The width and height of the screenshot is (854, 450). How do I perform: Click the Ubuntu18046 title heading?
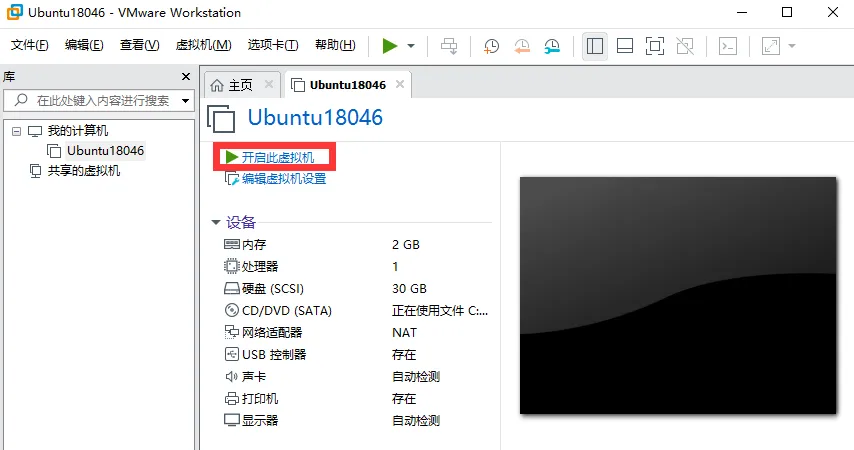coord(315,118)
